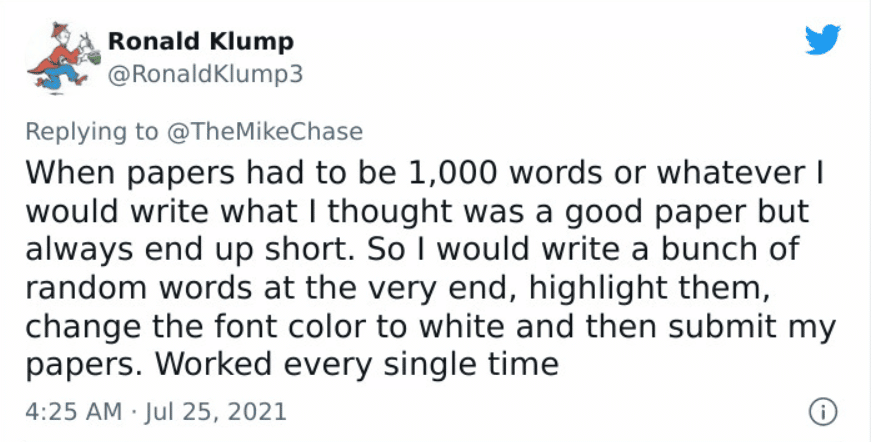Open the tweet info circle icon
This screenshot has height=442, width=871.
click(x=823, y=413)
